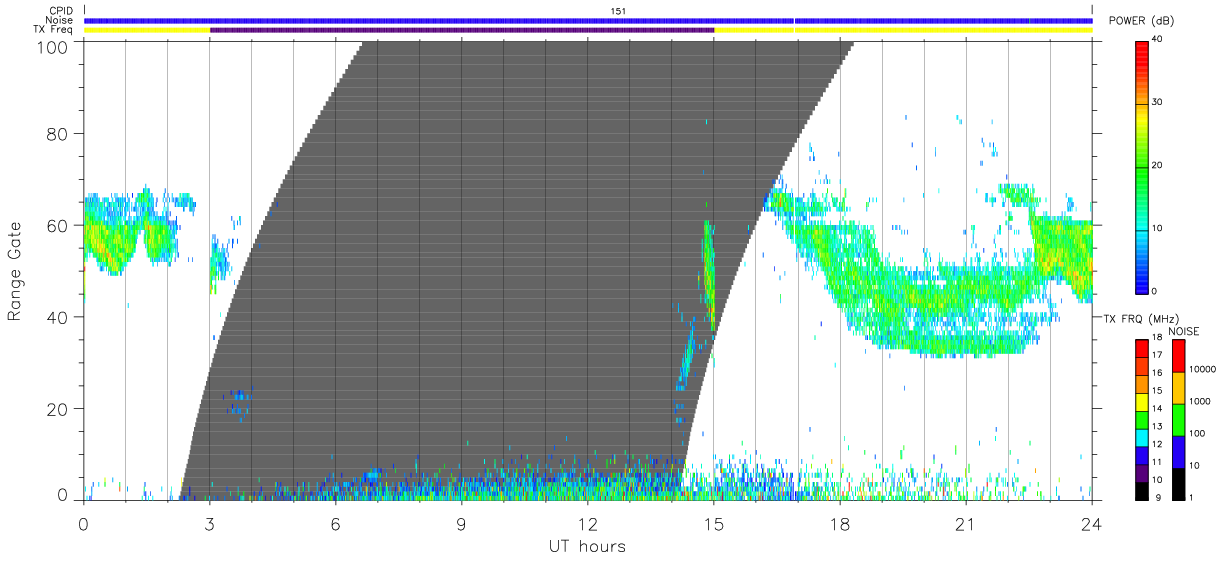The image size is (1228, 567).
Task: Click the 0 tick on the POWER colorbar
Action: (1156, 291)
